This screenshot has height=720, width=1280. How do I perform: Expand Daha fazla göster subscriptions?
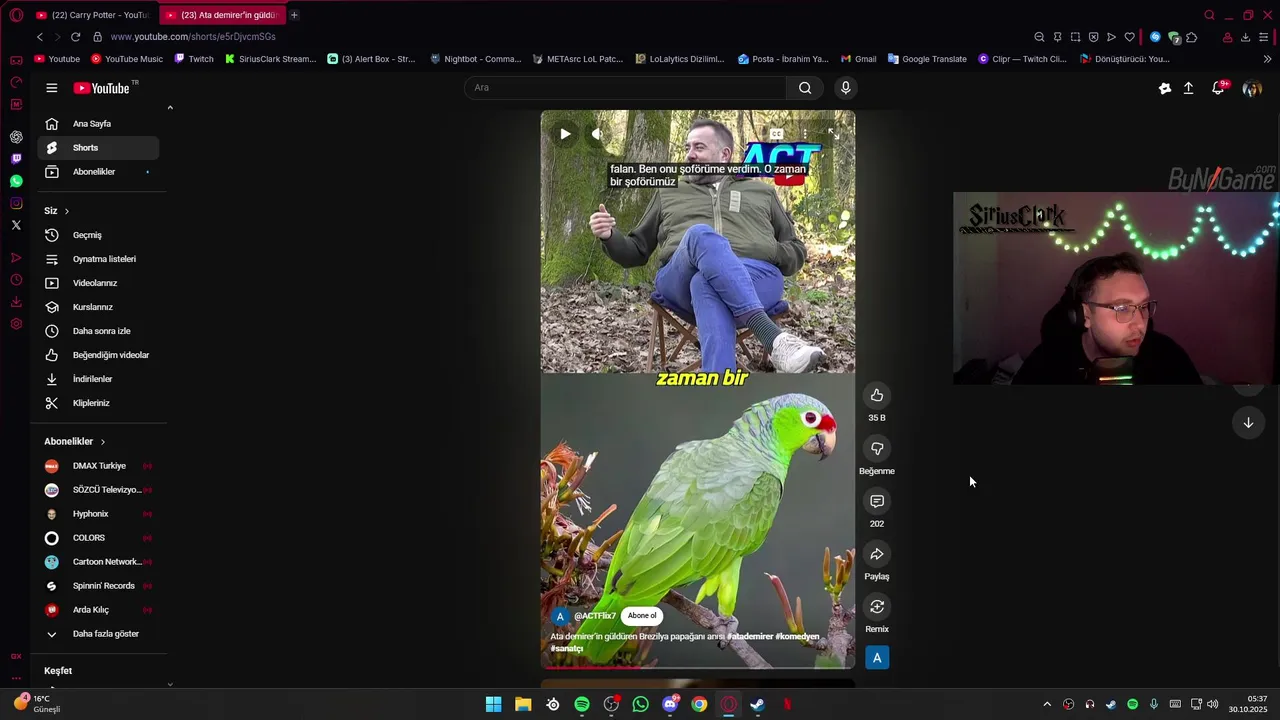(x=98, y=634)
